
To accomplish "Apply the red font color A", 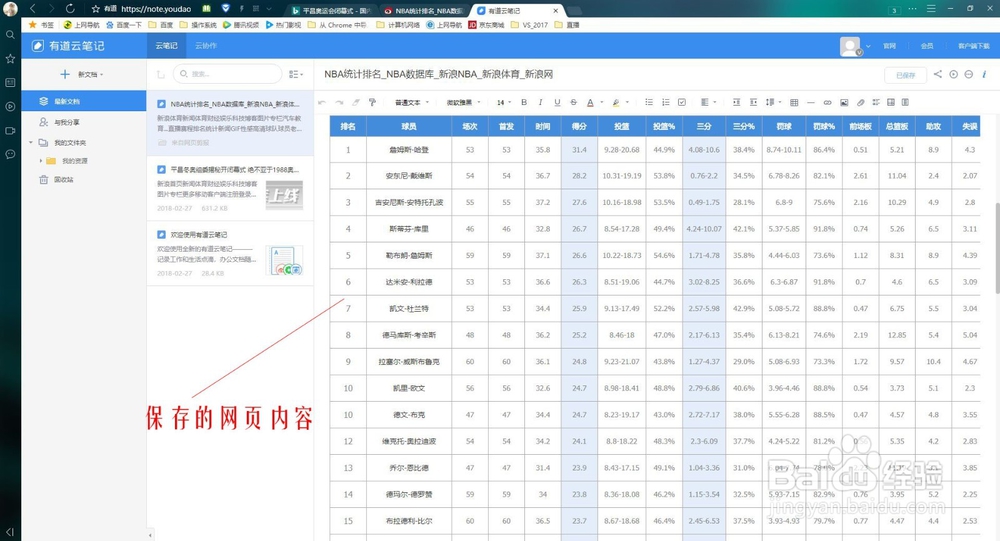I will [x=590, y=102].
